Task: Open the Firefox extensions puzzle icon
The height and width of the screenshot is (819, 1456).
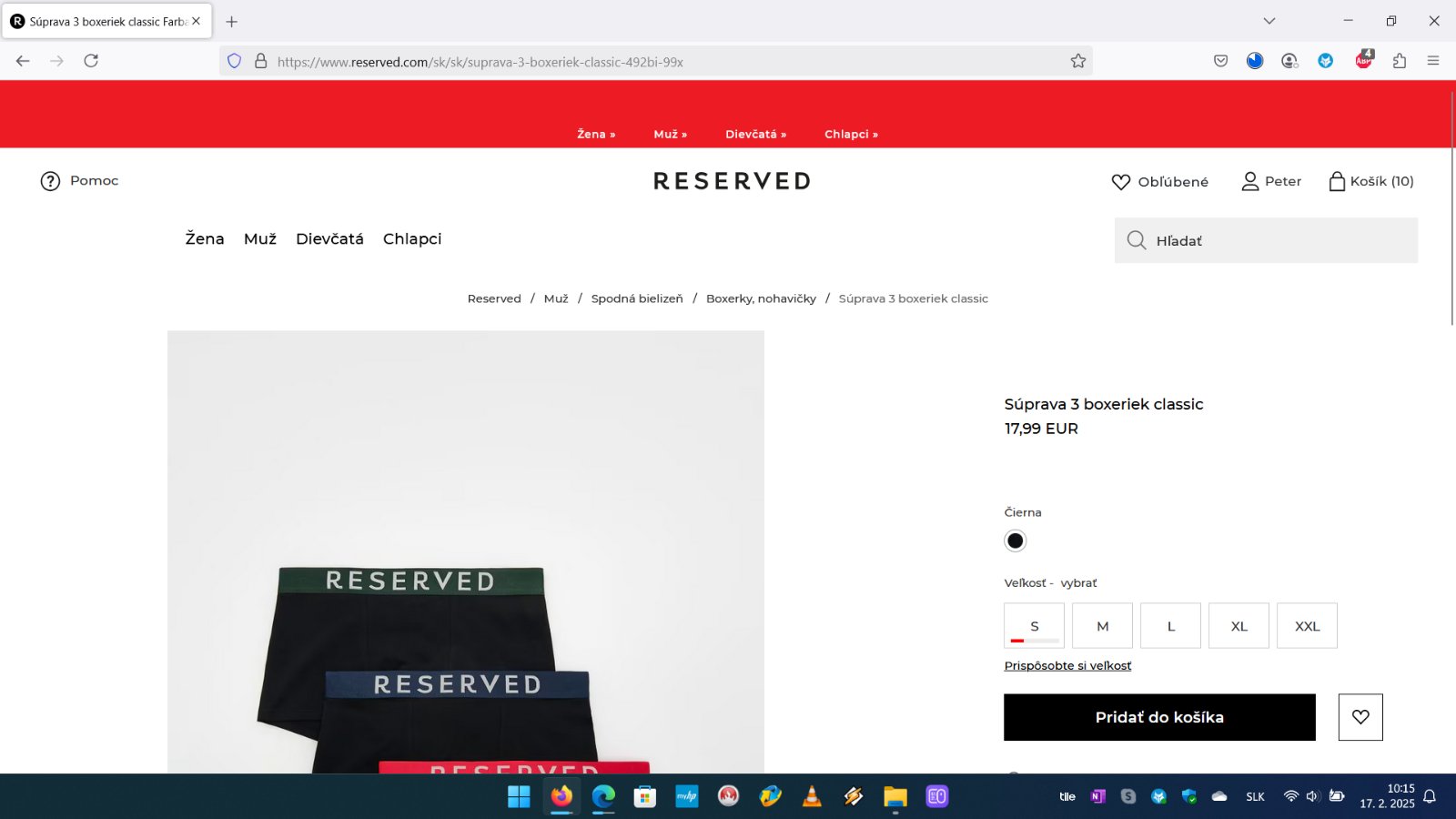Action: click(1400, 61)
